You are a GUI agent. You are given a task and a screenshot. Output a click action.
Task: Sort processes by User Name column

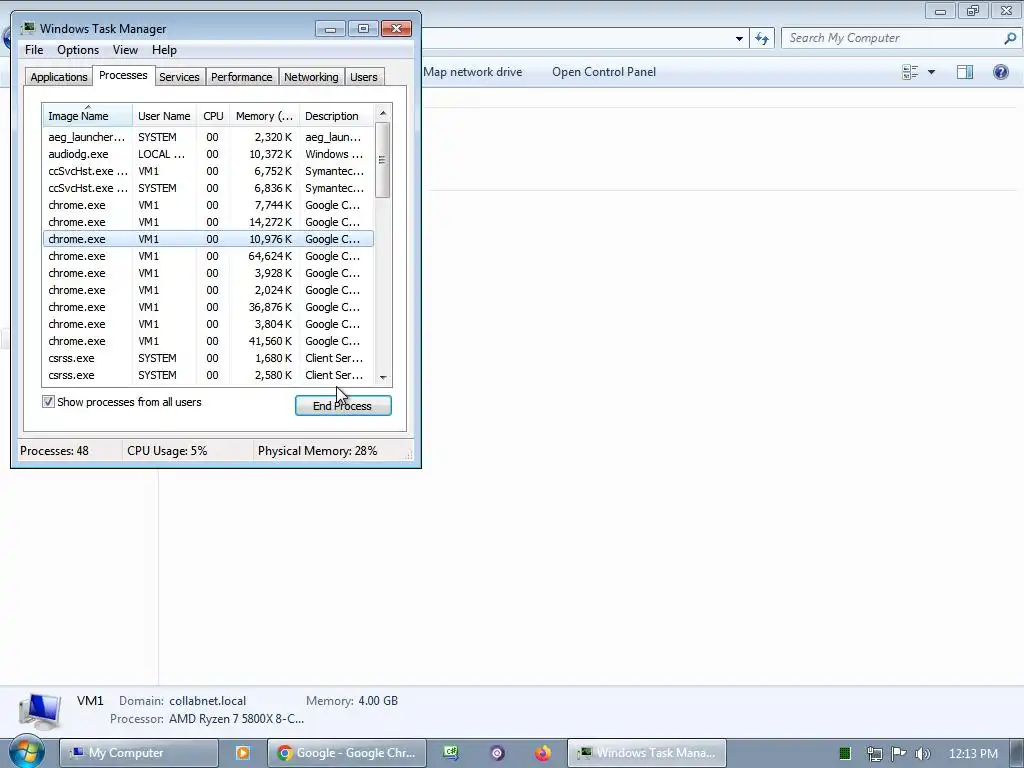(164, 116)
